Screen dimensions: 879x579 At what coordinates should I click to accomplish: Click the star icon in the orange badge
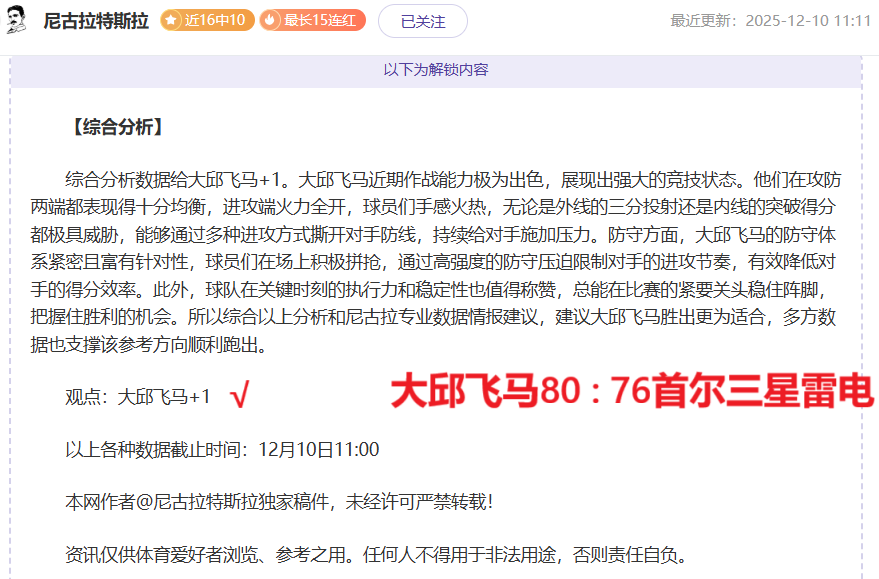coord(172,20)
